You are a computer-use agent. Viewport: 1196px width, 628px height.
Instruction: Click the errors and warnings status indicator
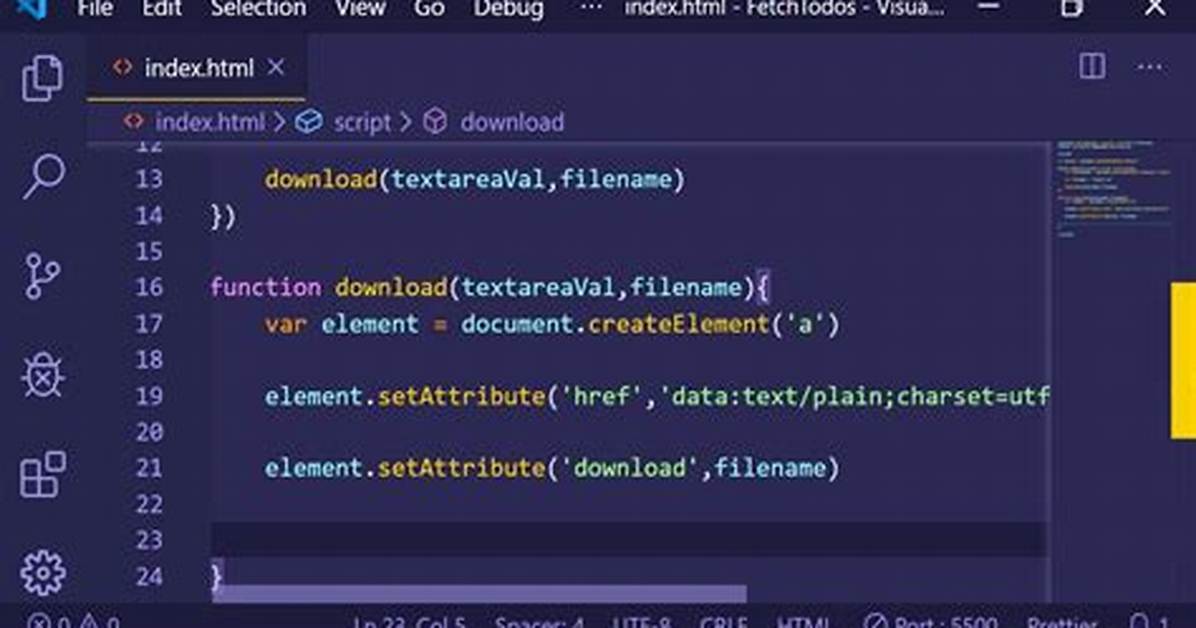[x=74, y=622]
